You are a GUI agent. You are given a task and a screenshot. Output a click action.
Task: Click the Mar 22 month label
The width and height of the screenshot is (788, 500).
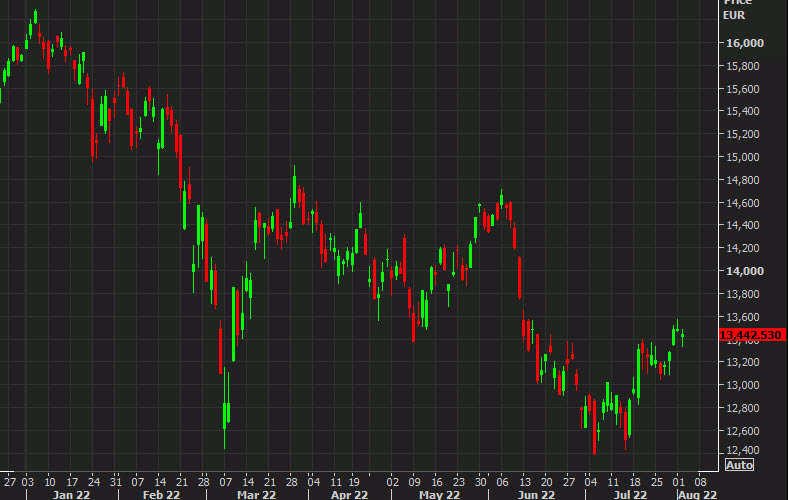click(256, 495)
